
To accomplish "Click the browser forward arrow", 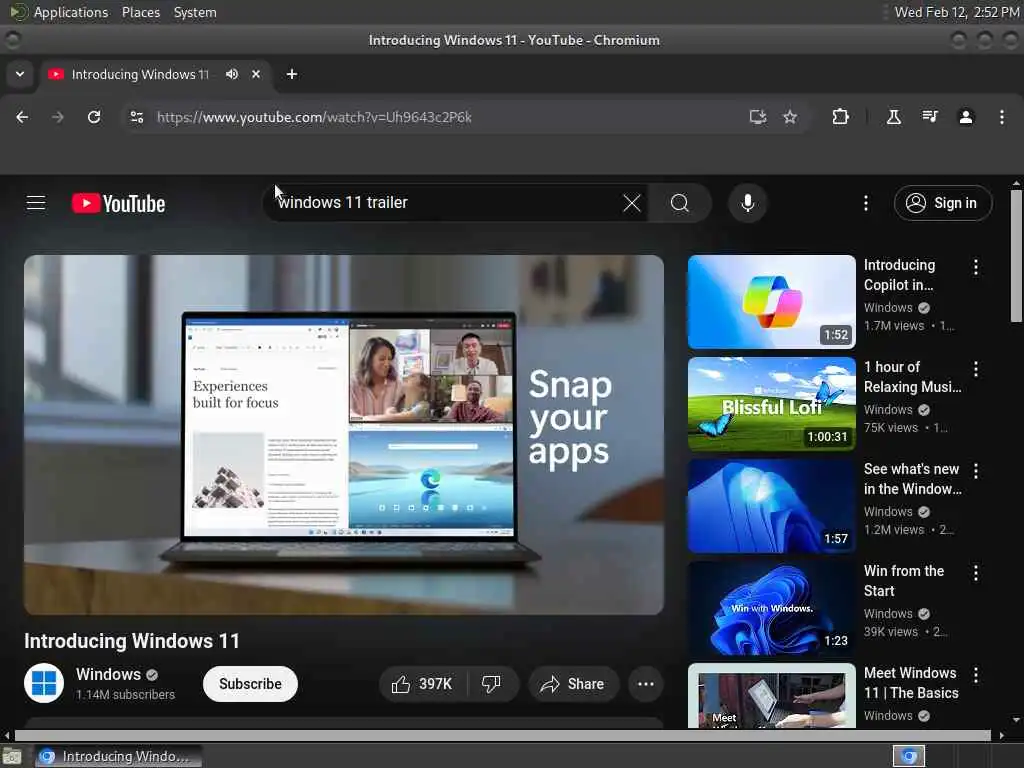I will coord(58,117).
